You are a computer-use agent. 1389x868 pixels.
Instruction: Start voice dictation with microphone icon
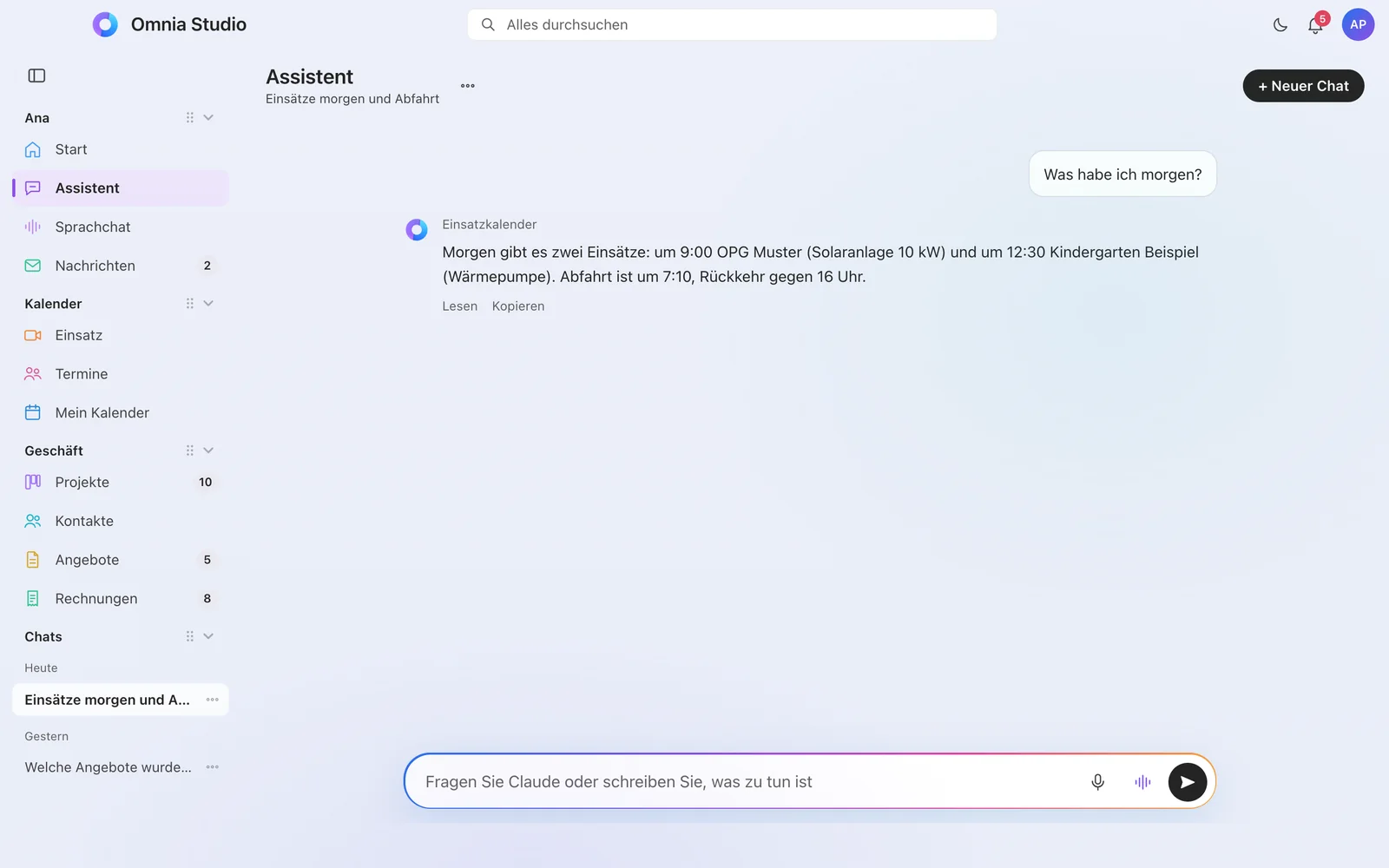click(1097, 782)
